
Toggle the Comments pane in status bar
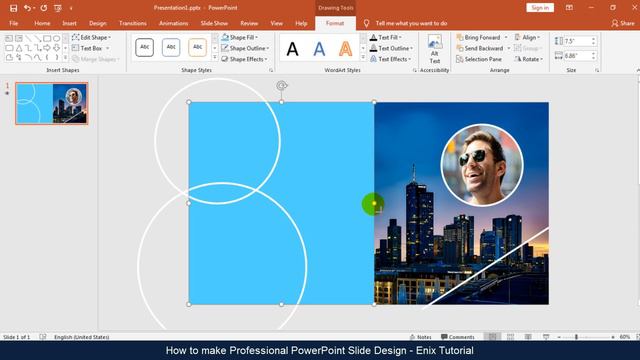[x=458, y=337]
